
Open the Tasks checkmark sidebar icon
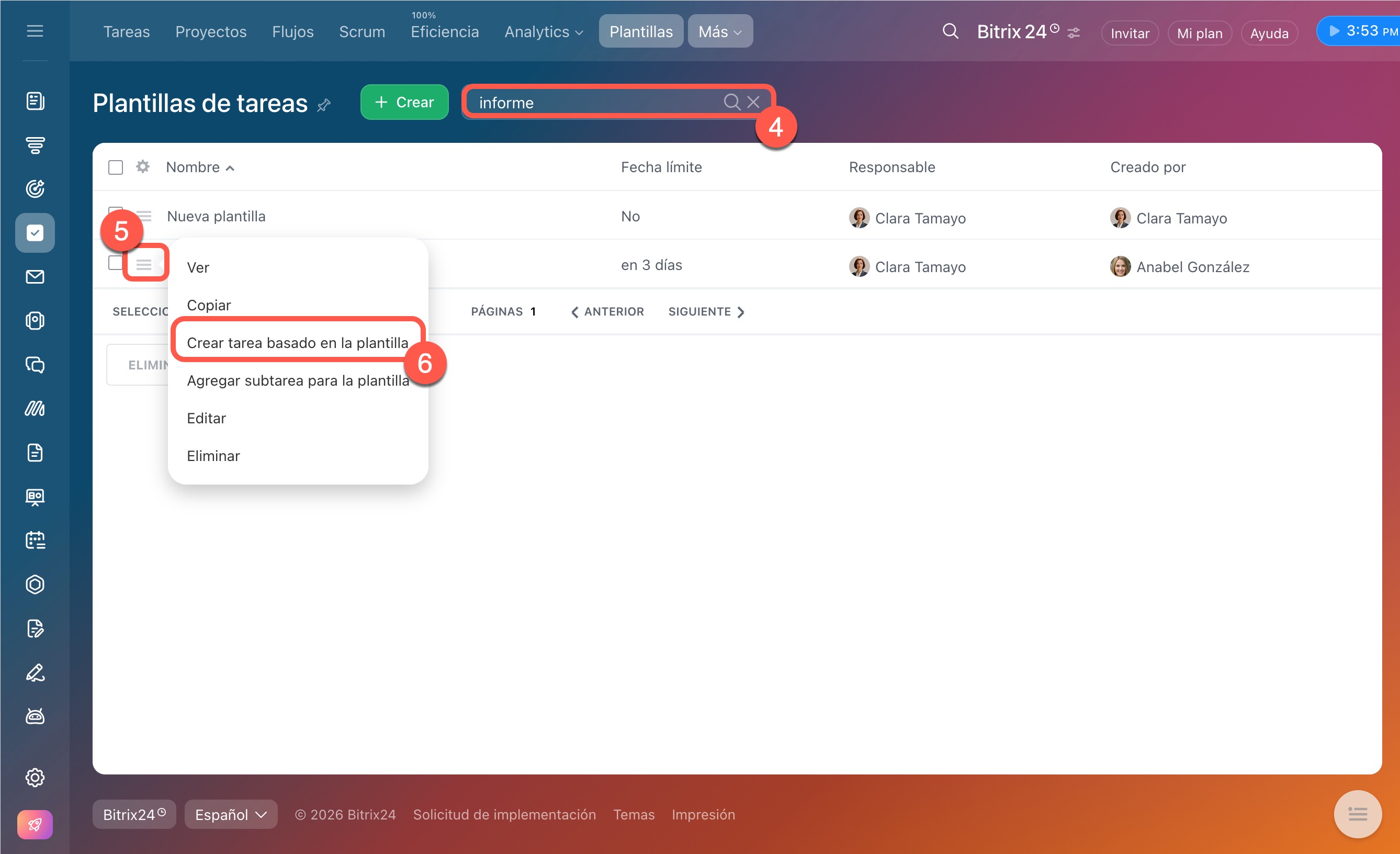(x=35, y=233)
